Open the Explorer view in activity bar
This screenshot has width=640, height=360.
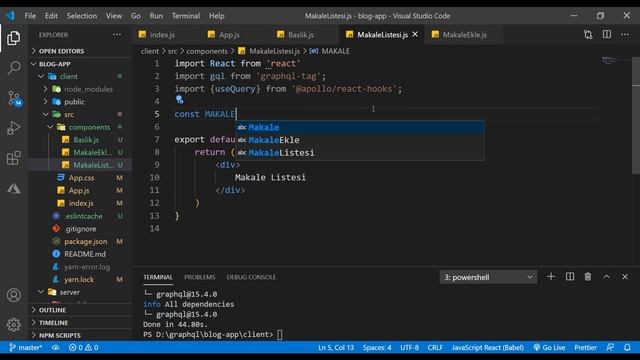click(13, 38)
